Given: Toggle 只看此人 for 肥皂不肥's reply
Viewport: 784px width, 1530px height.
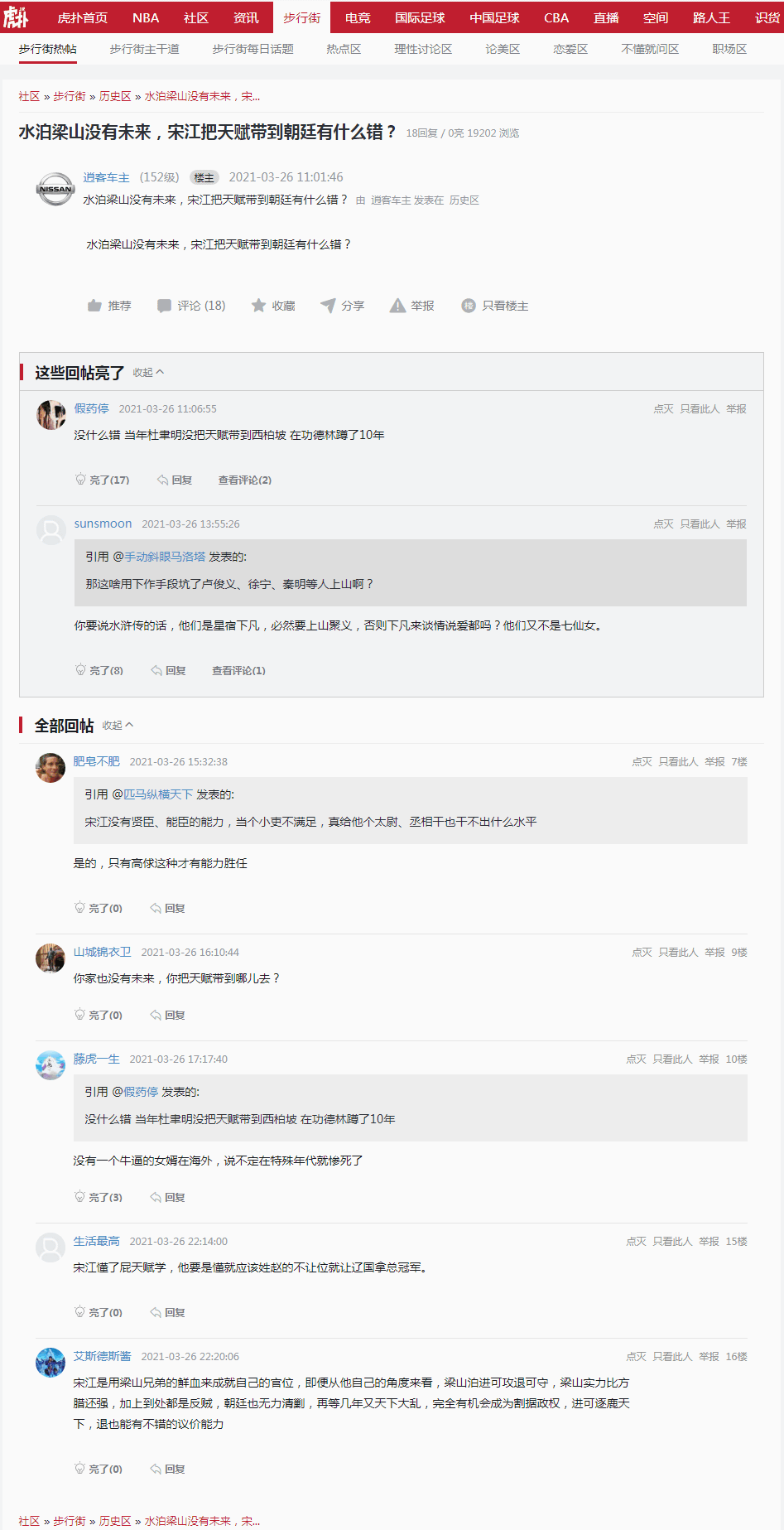Looking at the screenshot, I should pyautogui.click(x=678, y=761).
